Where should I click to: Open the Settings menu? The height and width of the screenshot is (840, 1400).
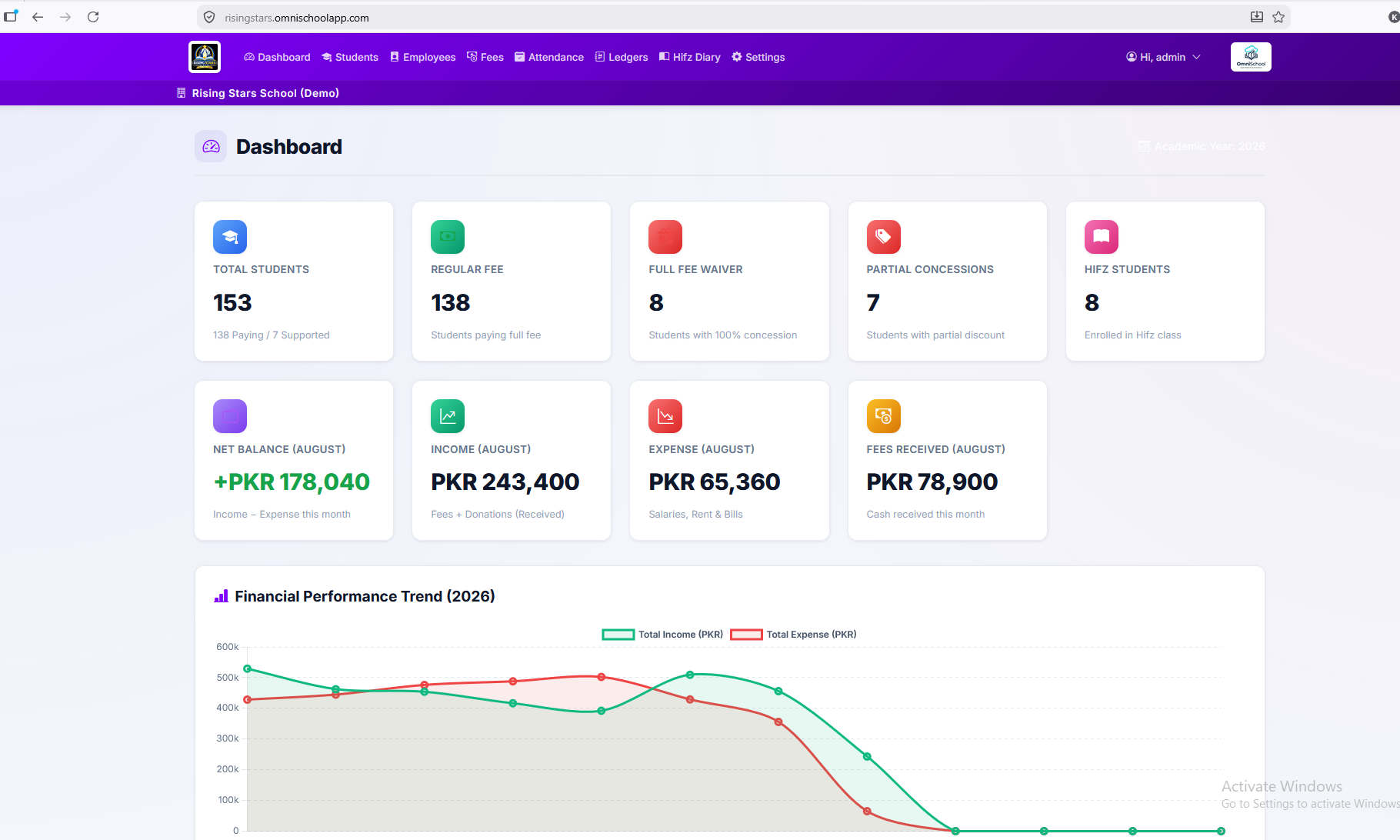pos(758,57)
